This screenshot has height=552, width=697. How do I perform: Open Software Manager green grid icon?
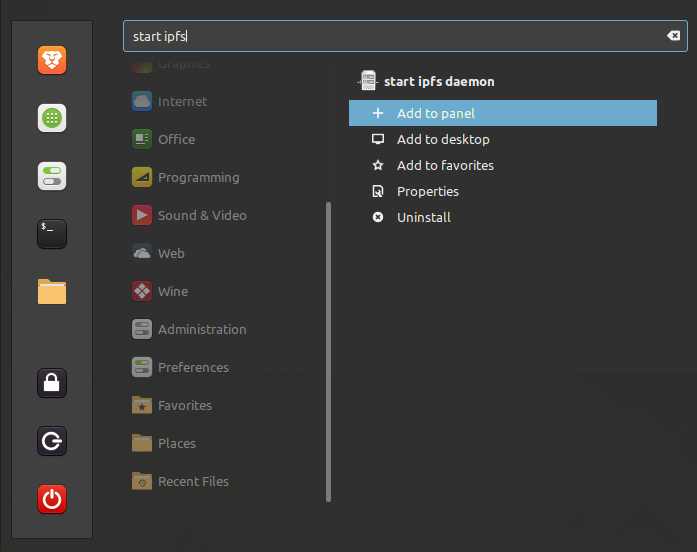(52, 118)
